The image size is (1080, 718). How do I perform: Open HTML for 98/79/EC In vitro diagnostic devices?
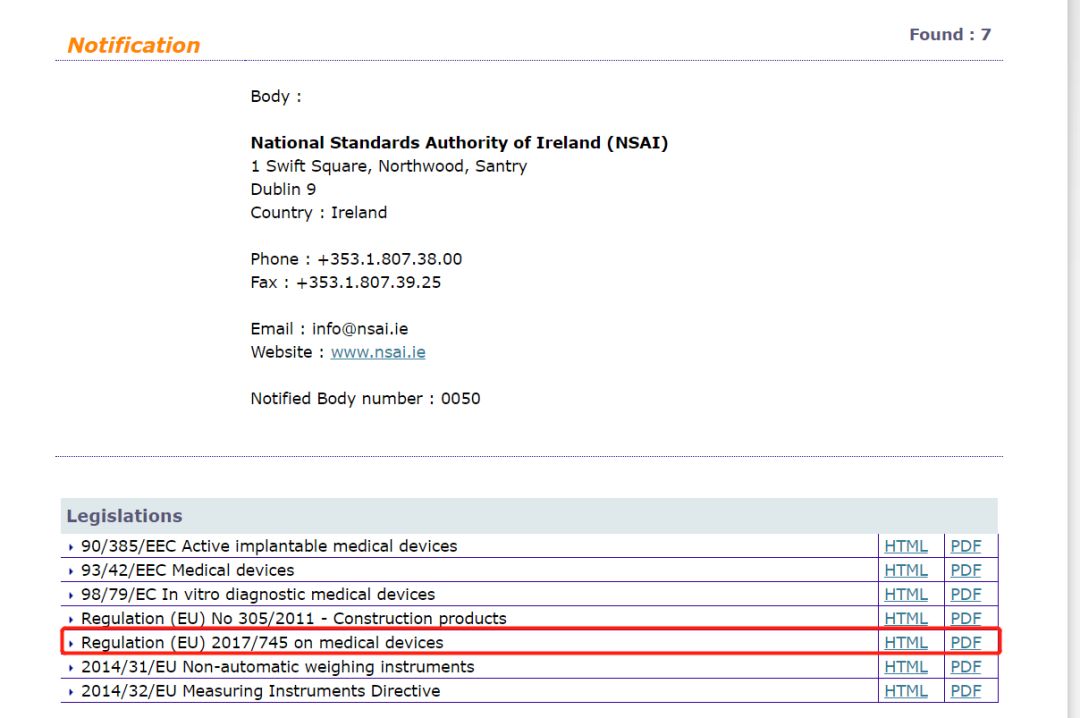(906, 595)
